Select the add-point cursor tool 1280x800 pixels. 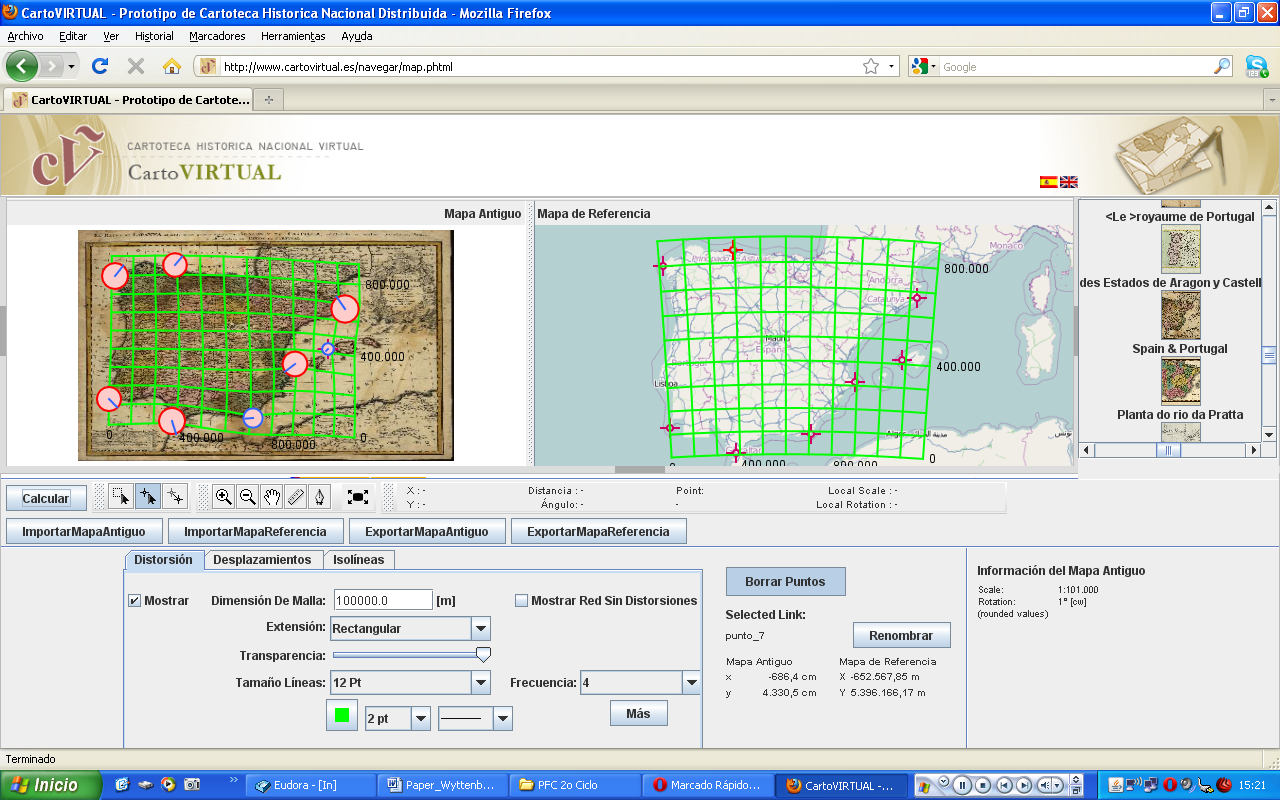click(148, 496)
